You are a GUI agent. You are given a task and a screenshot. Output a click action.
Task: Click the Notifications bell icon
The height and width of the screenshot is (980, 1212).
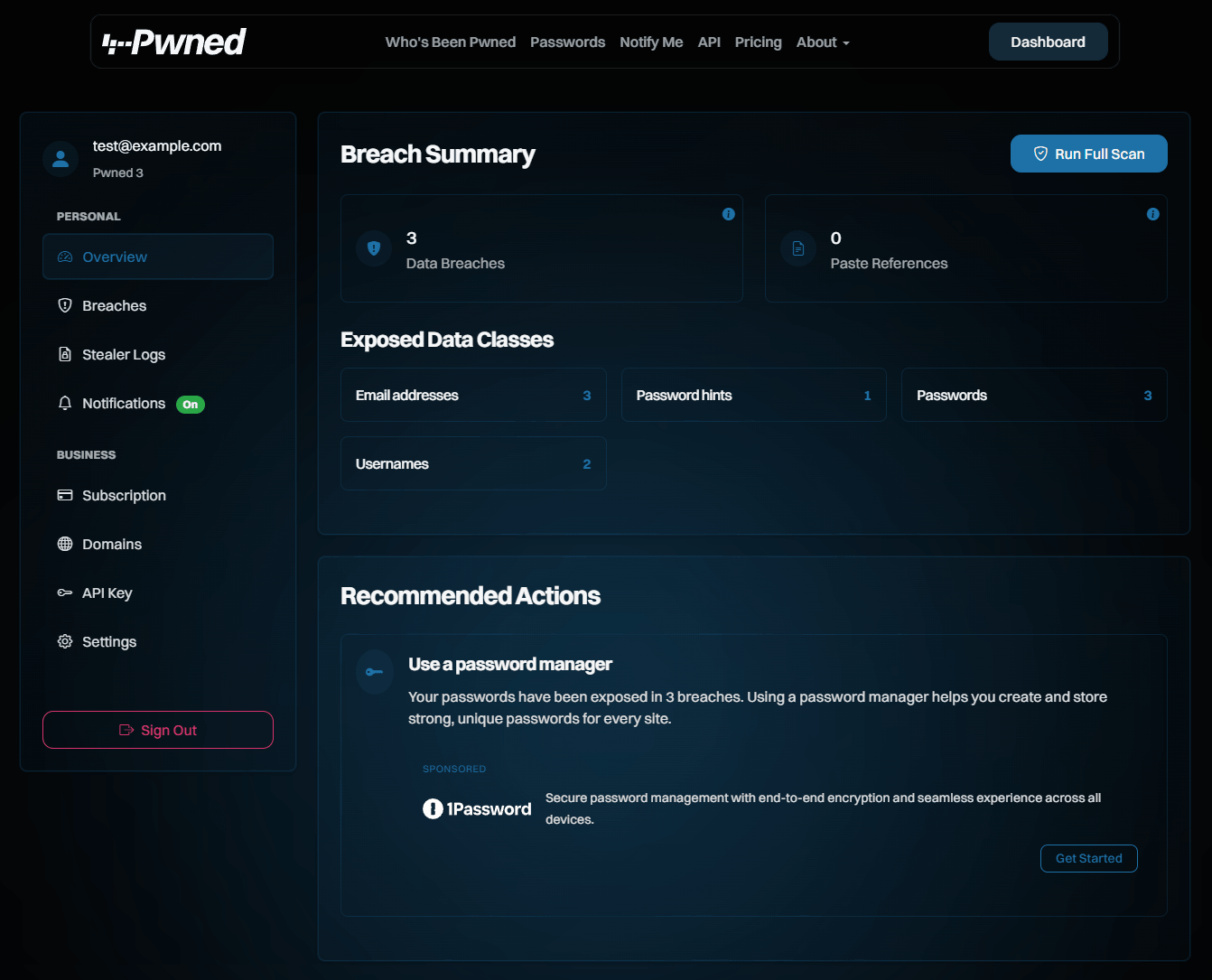(64, 403)
